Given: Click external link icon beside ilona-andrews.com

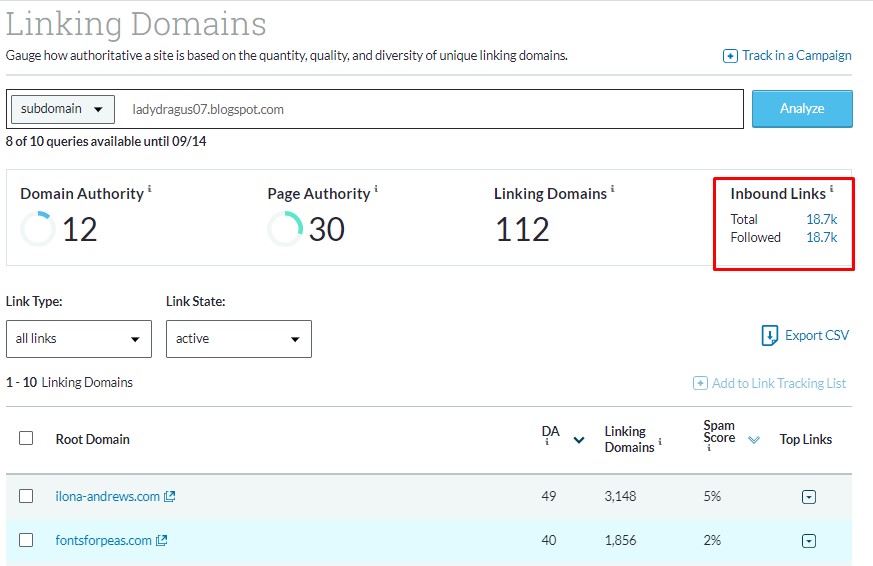Looking at the screenshot, I should (x=170, y=496).
